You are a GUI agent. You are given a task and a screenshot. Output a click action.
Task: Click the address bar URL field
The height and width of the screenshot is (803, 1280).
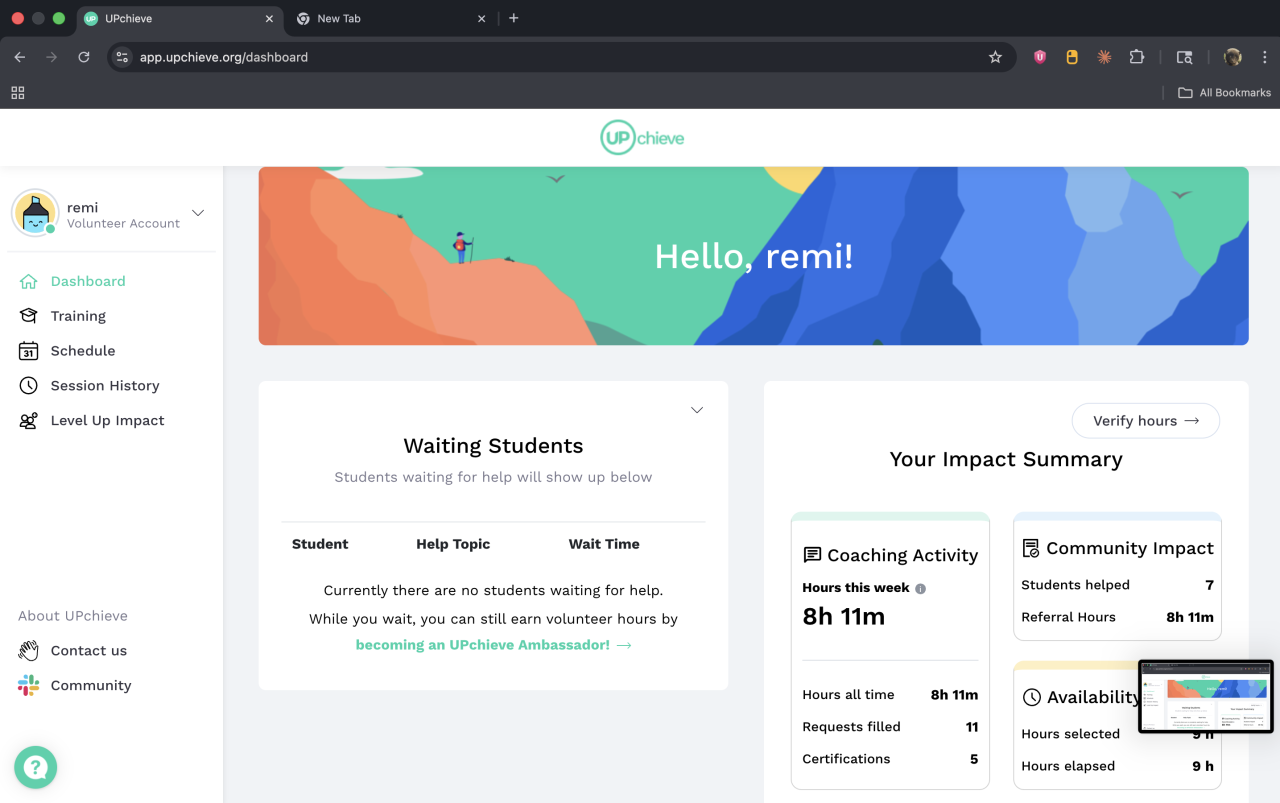pyautogui.click(x=560, y=57)
